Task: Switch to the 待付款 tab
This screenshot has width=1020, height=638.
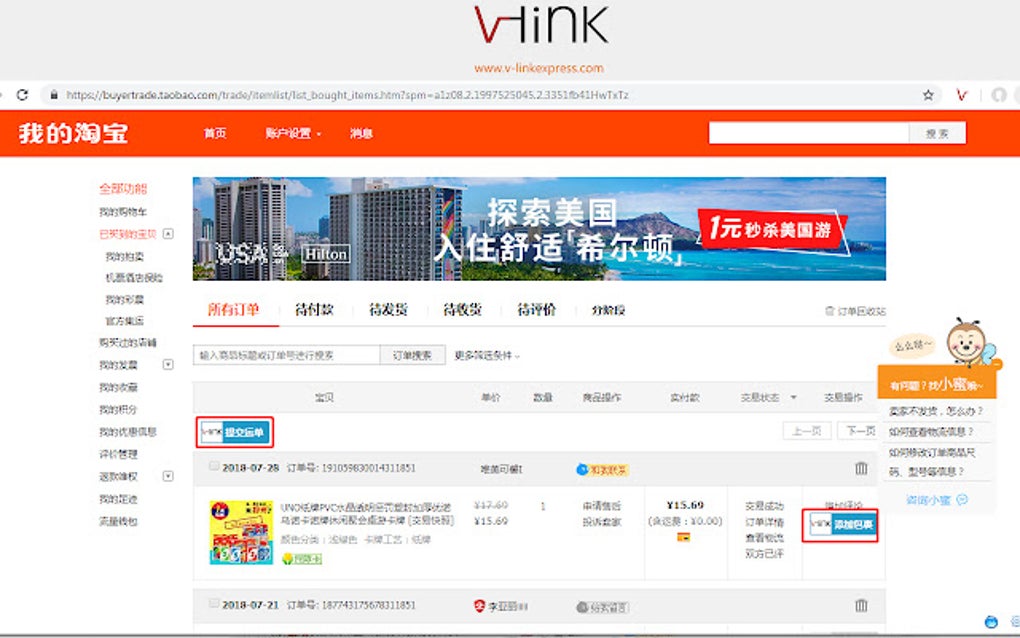Action: (316, 310)
